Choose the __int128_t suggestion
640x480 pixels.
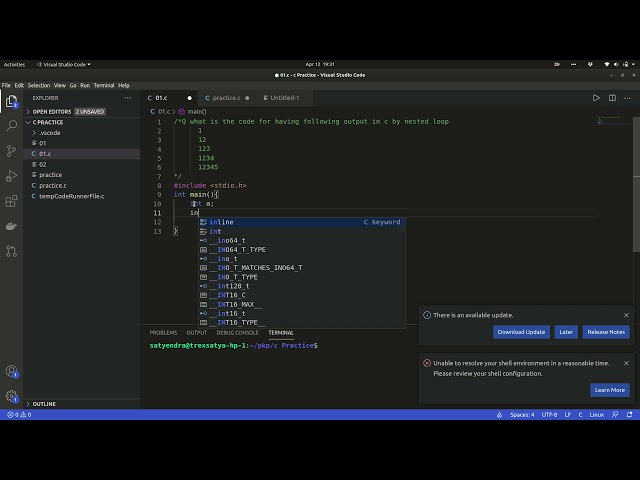tap(302, 286)
